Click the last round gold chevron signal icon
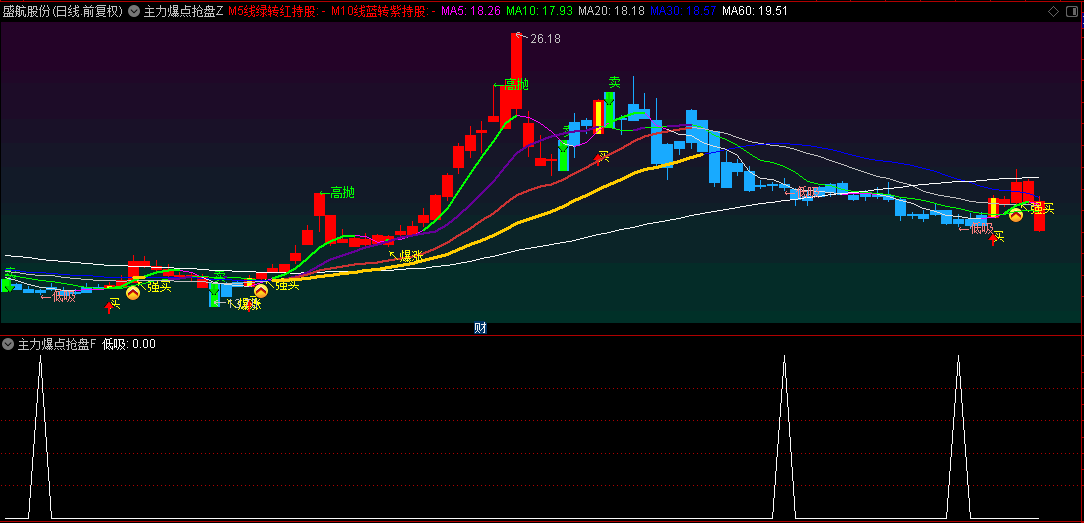1084x523 pixels. coord(1016,215)
